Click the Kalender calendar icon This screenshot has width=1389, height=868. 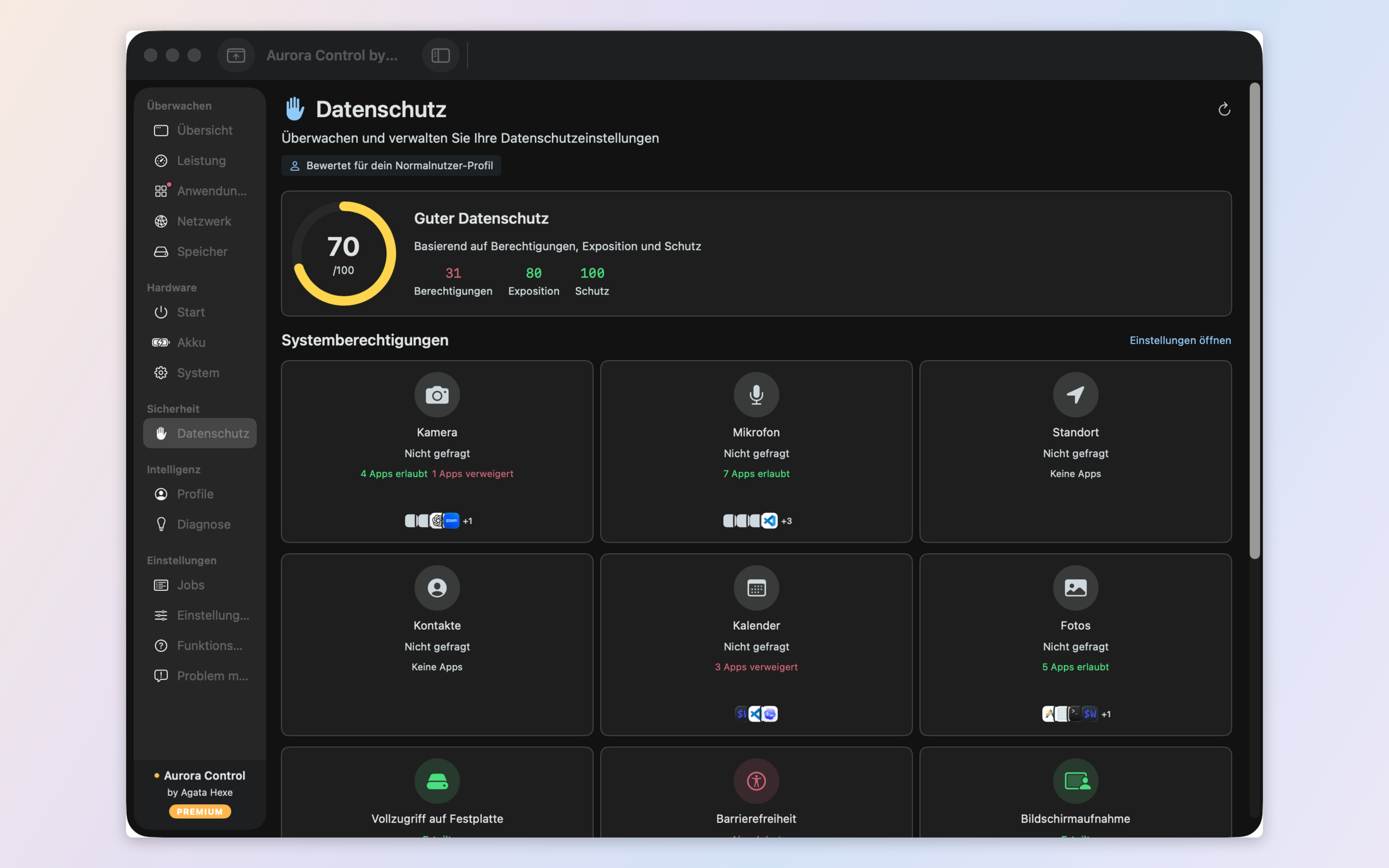[x=756, y=588]
